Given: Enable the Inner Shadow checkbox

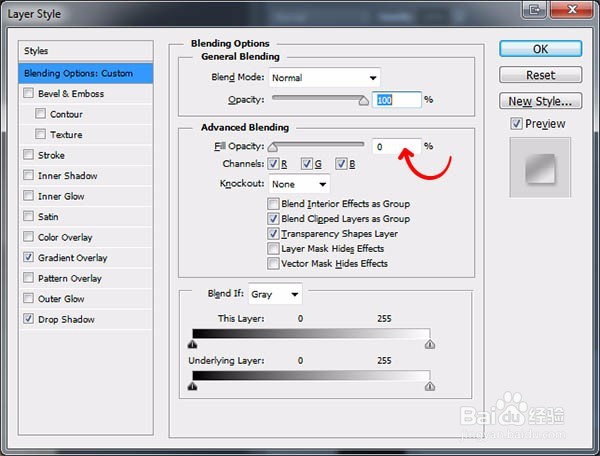Looking at the screenshot, I should 28,175.
